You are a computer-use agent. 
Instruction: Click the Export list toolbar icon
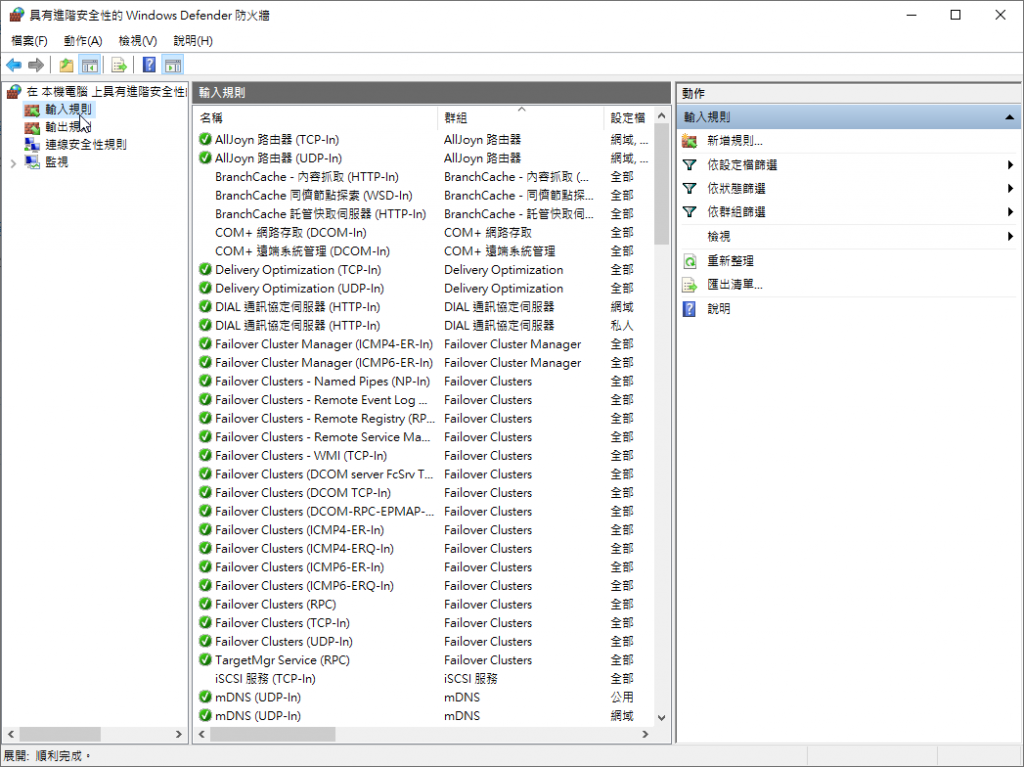click(x=119, y=65)
